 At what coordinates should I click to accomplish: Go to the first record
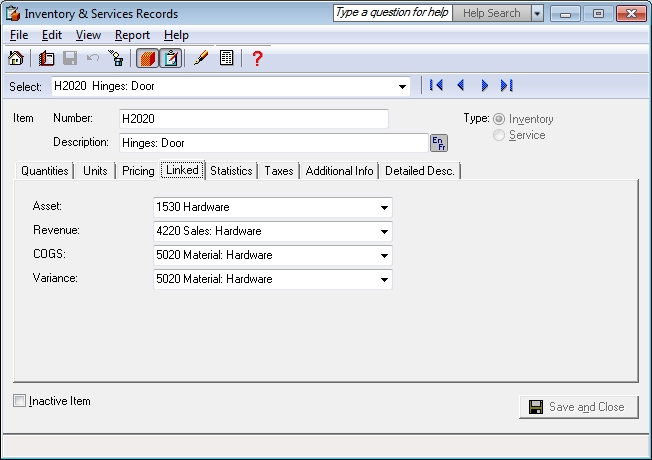click(x=436, y=86)
